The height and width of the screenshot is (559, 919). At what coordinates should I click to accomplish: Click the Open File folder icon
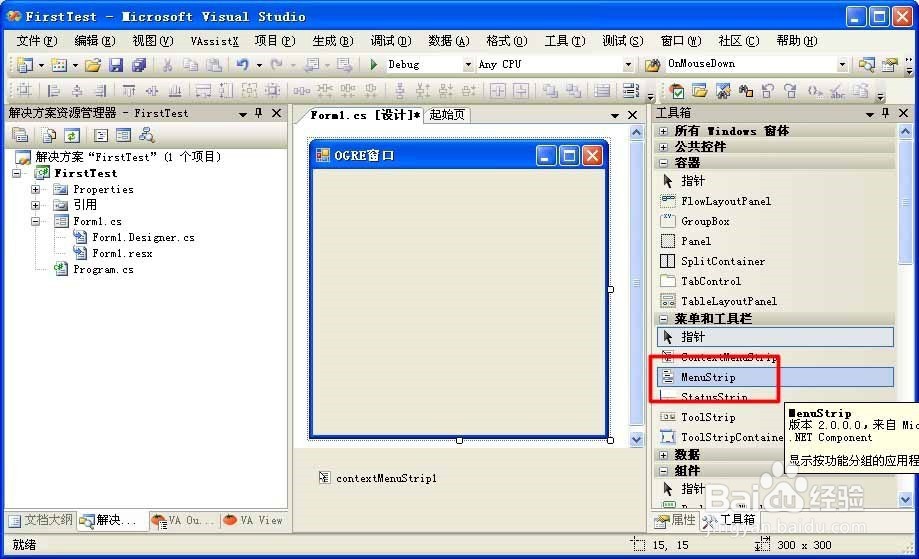[x=93, y=64]
